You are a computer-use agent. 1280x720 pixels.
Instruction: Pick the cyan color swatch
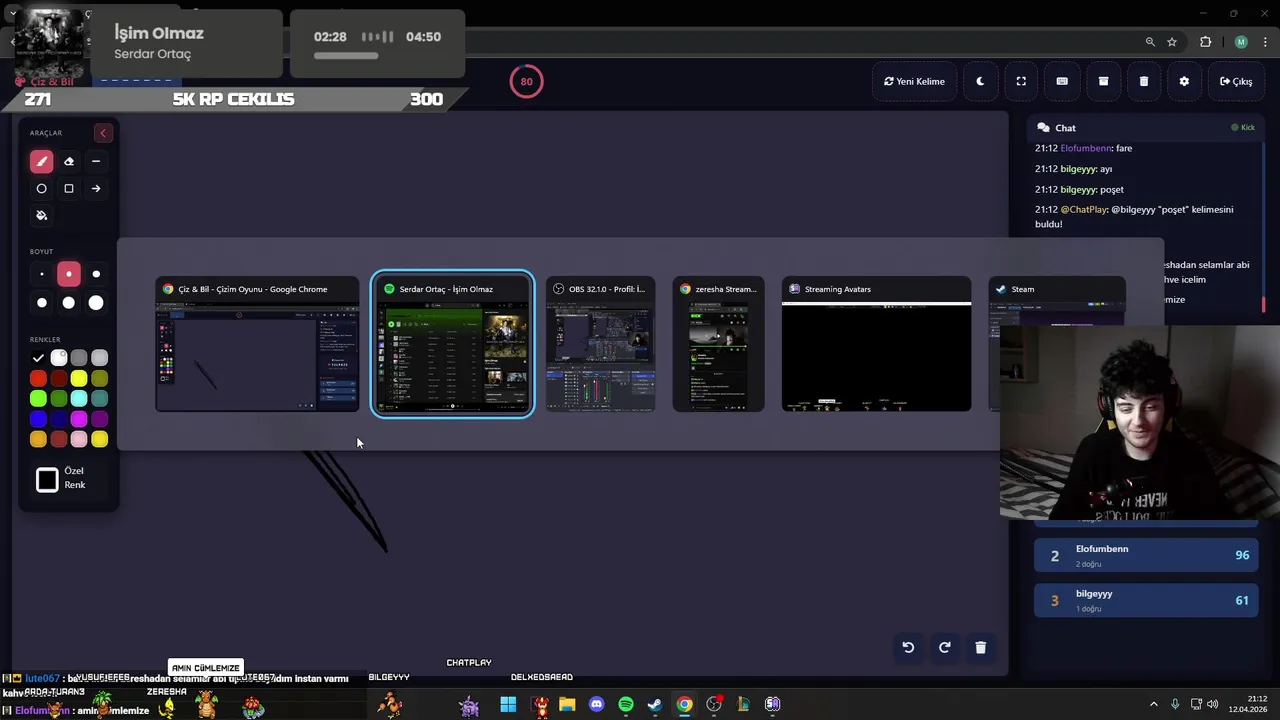79,399
